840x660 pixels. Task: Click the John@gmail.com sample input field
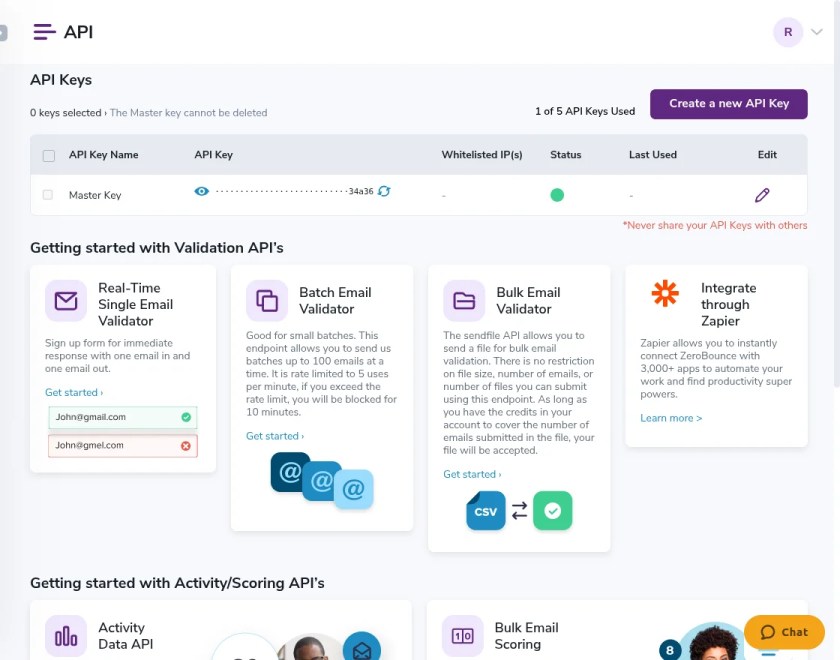[123, 417]
